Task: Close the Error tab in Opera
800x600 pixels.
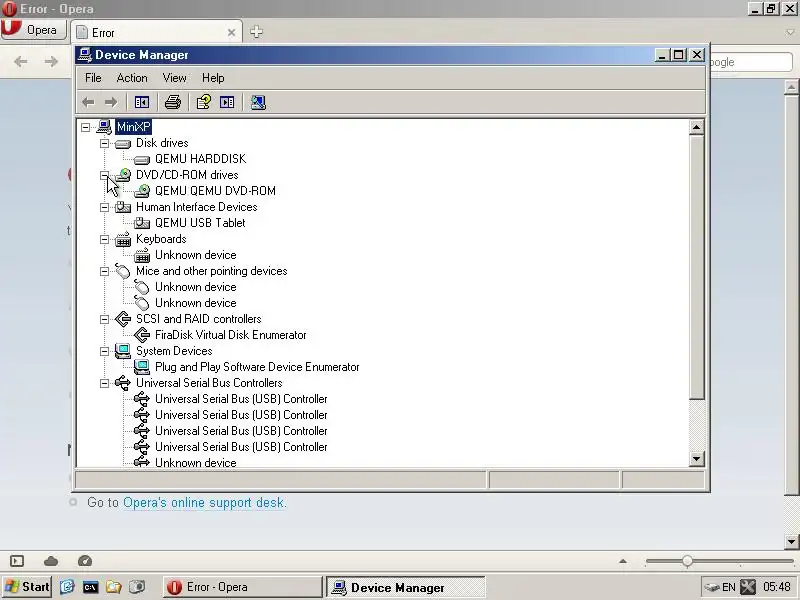Action: coord(231,33)
